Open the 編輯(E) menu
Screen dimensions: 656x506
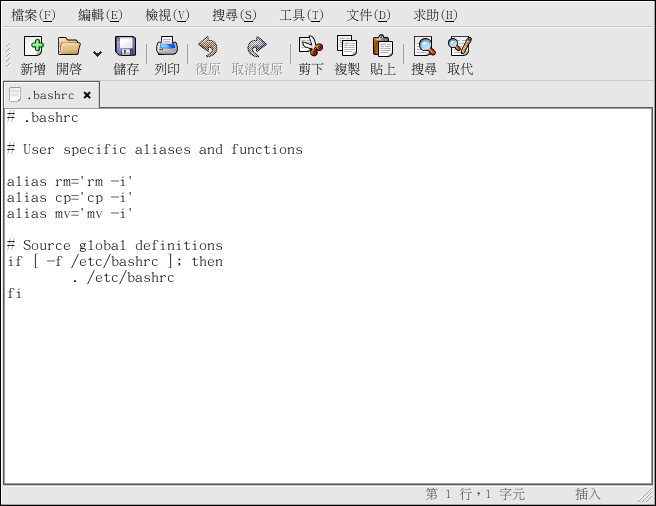pos(100,15)
